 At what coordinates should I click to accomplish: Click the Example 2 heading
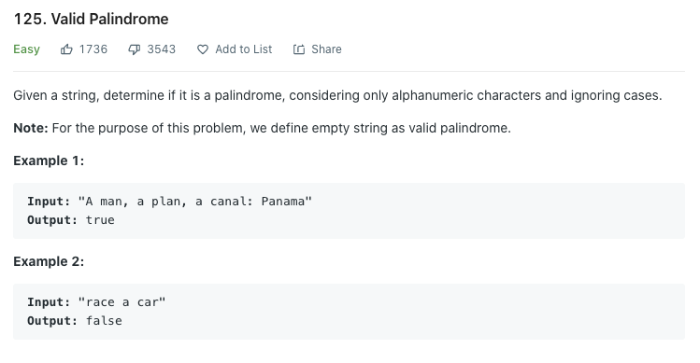(x=49, y=261)
